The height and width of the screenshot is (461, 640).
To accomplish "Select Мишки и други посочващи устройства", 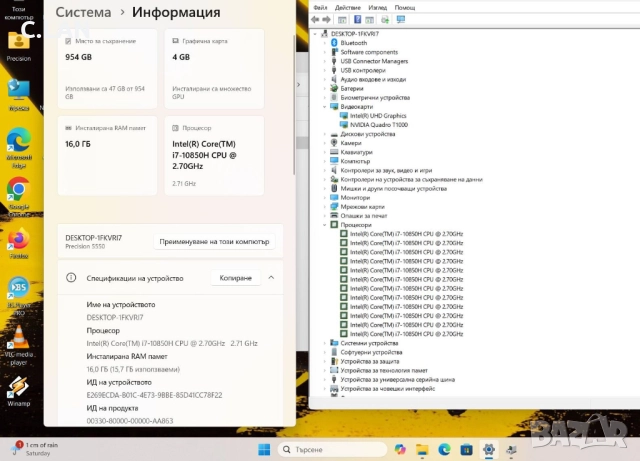I will pyautogui.click(x=393, y=188).
